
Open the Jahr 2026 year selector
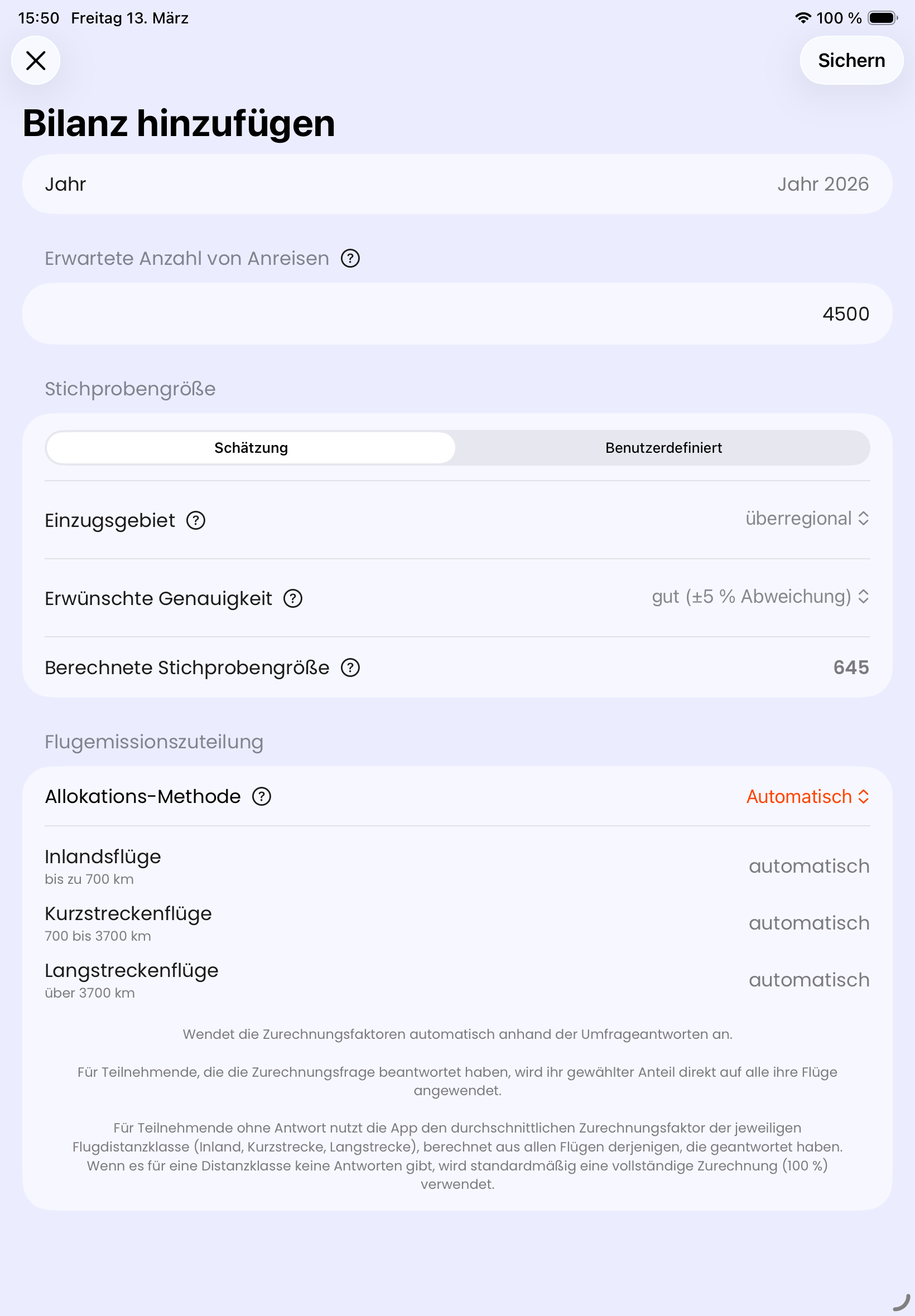pyautogui.click(x=822, y=184)
